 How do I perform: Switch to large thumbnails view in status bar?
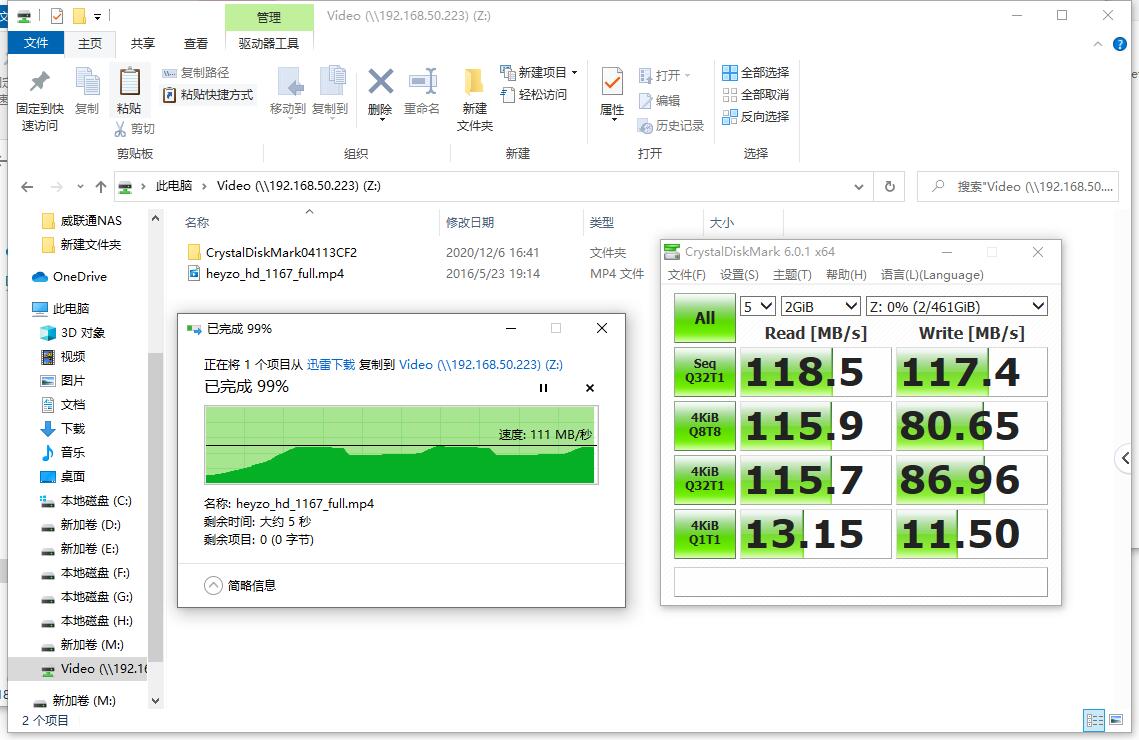(1115, 719)
